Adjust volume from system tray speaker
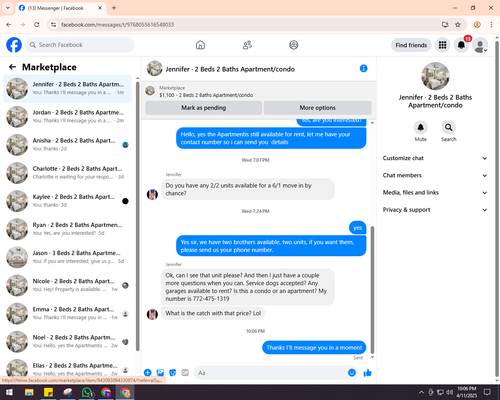This screenshot has height=400, width=500. coord(449,392)
